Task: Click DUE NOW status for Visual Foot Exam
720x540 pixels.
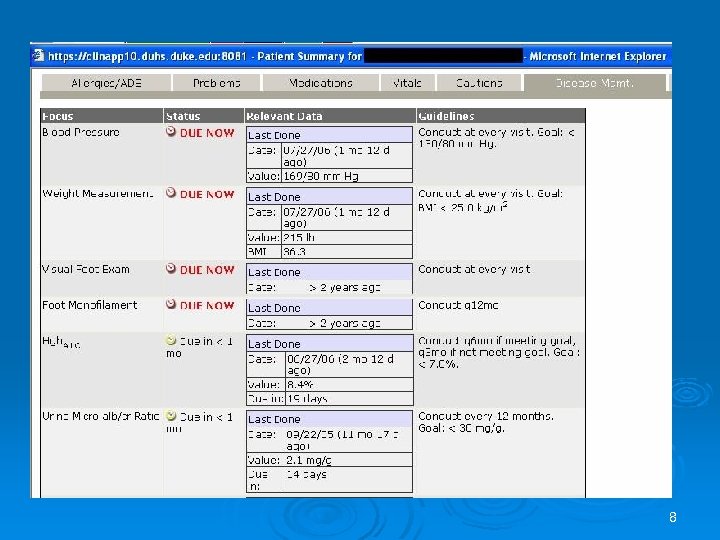Action: coord(207,270)
